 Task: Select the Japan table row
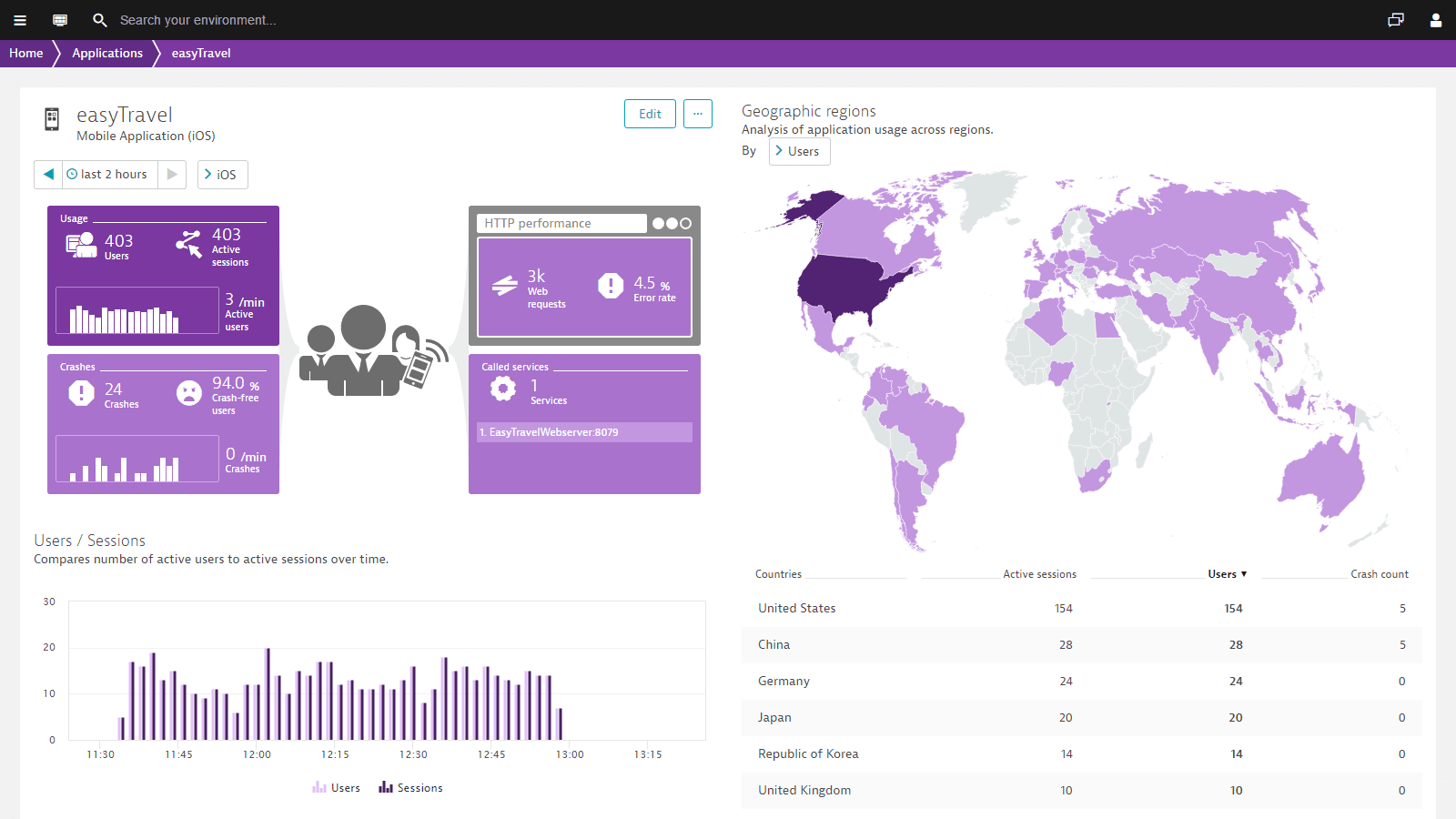1082,718
